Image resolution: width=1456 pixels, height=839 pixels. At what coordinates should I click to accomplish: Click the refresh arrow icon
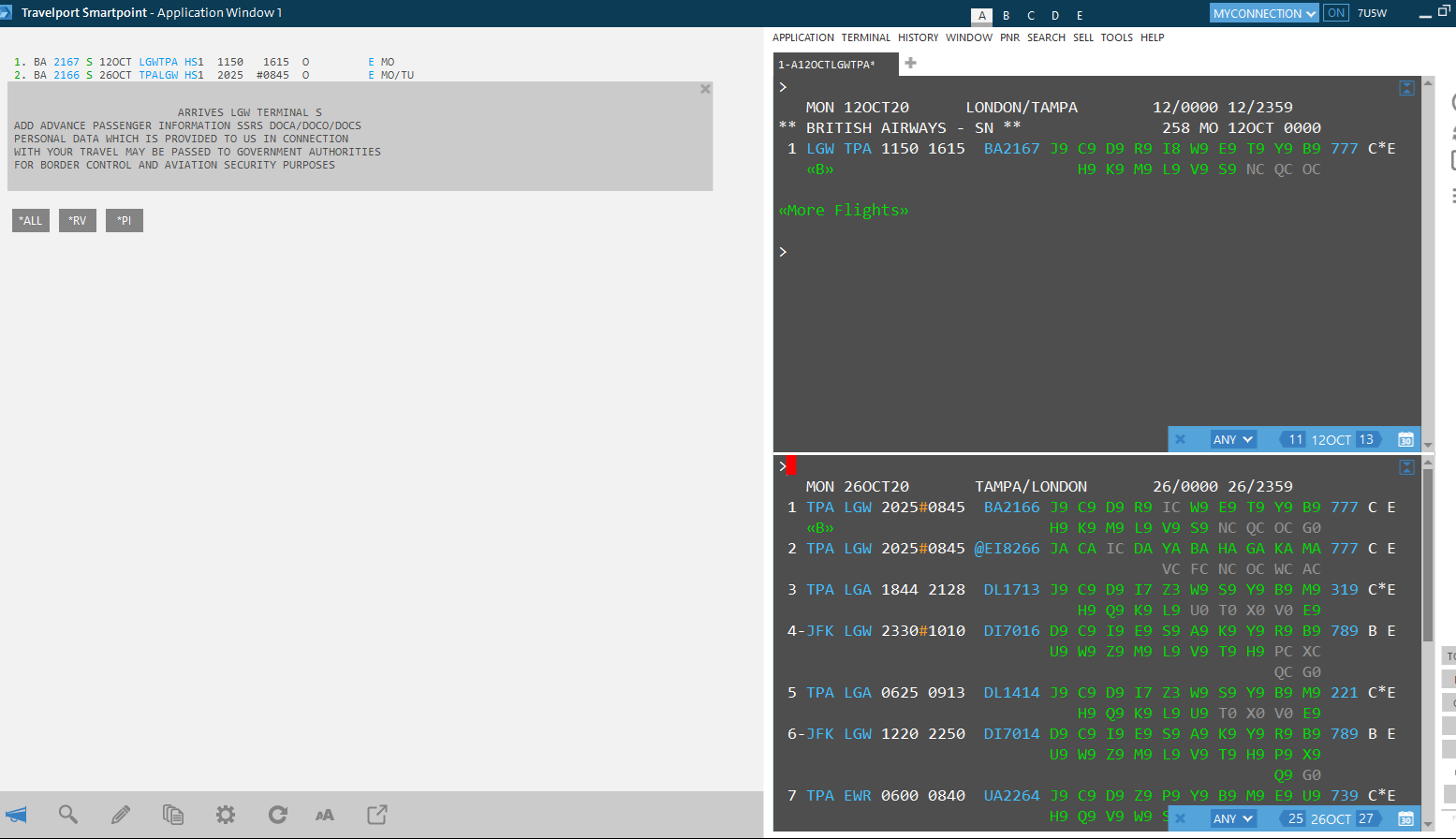point(278,815)
